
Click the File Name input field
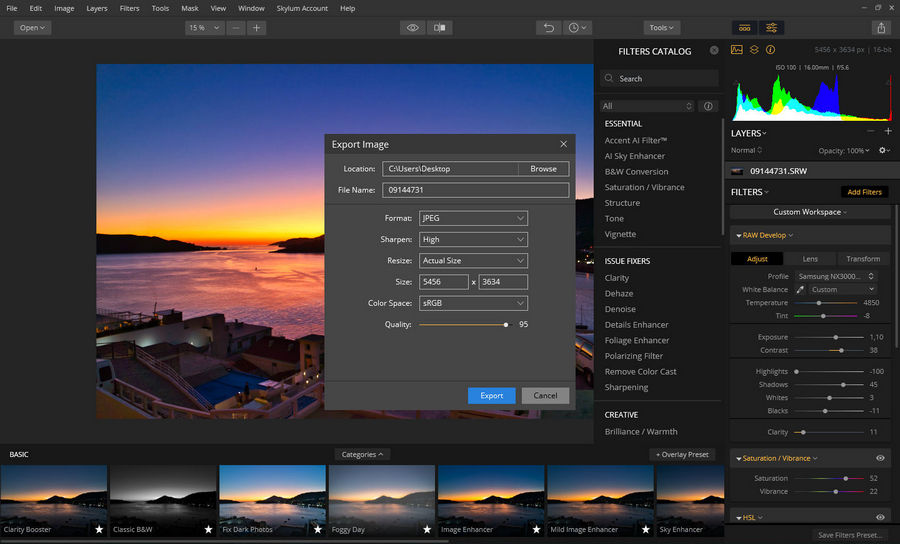pyautogui.click(x=476, y=190)
